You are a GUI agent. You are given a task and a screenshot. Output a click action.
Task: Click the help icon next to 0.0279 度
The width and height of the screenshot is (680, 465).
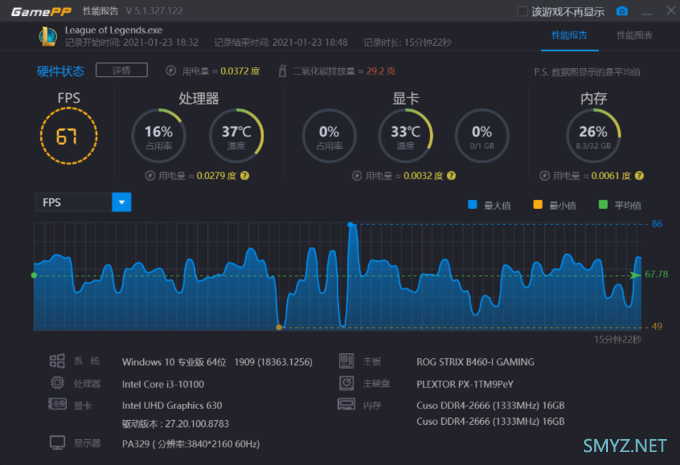(245, 176)
